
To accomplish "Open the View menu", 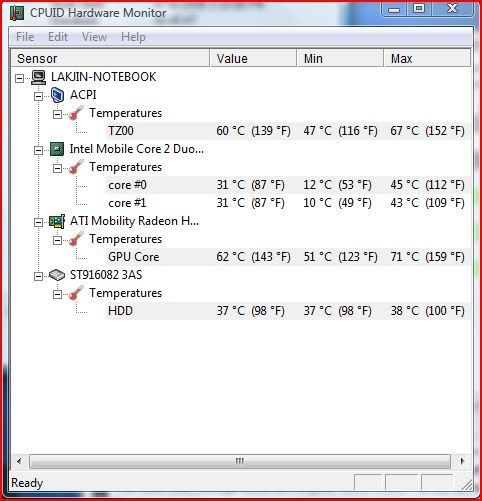I will 94,37.
